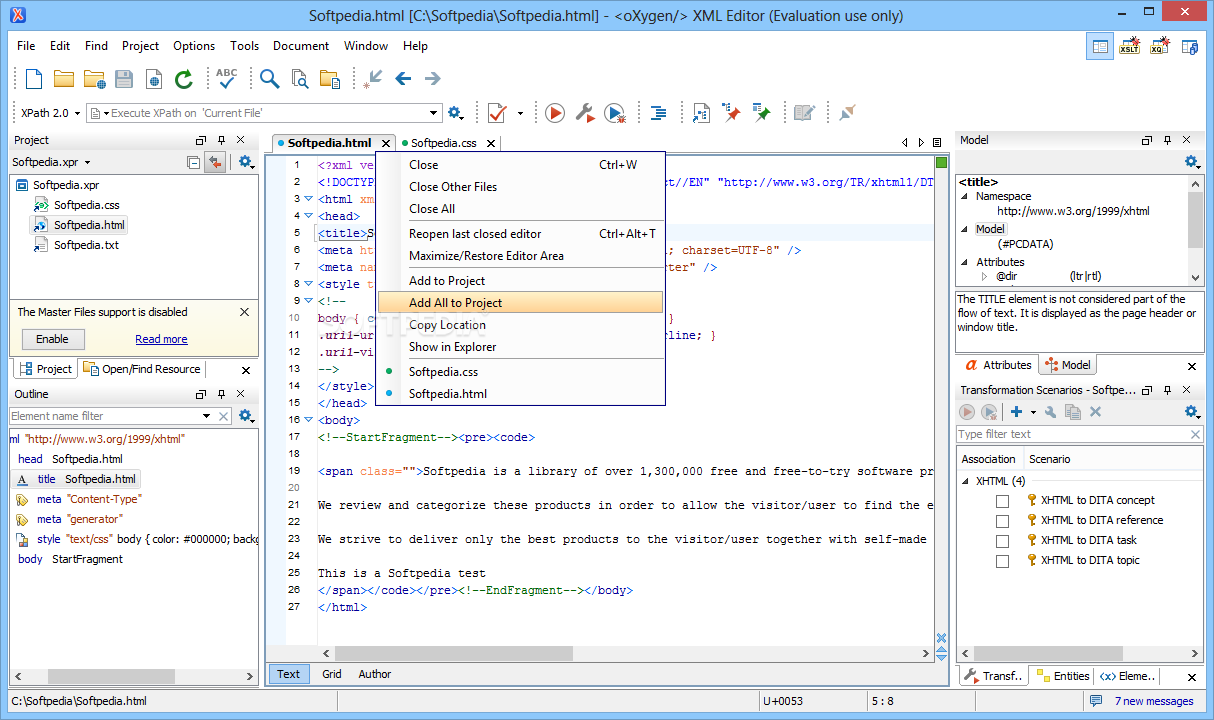Open a file with the yellow folder icon
The image size is (1214, 720).
[64, 79]
